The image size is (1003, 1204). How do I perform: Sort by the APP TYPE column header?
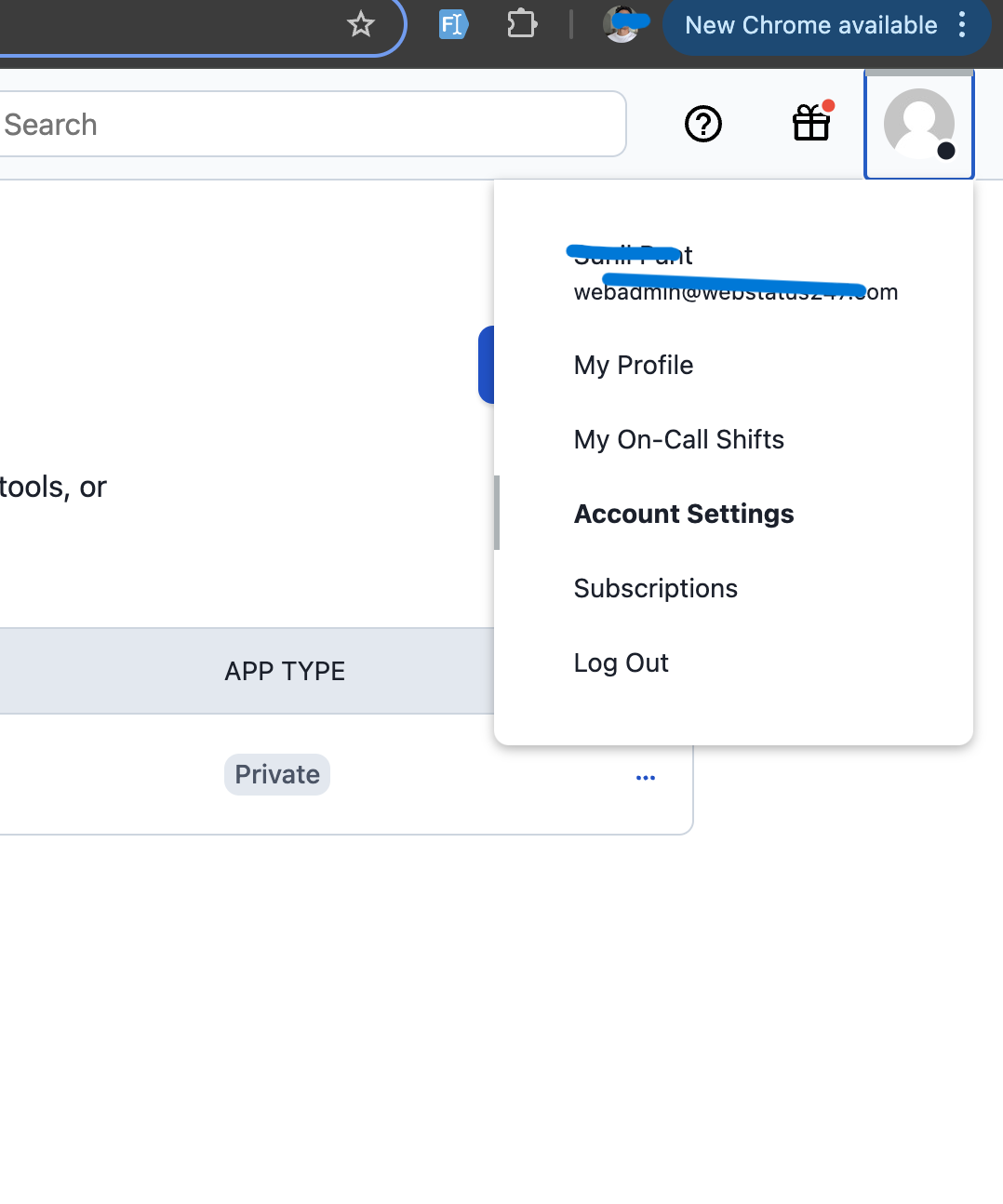tap(285, 671)
